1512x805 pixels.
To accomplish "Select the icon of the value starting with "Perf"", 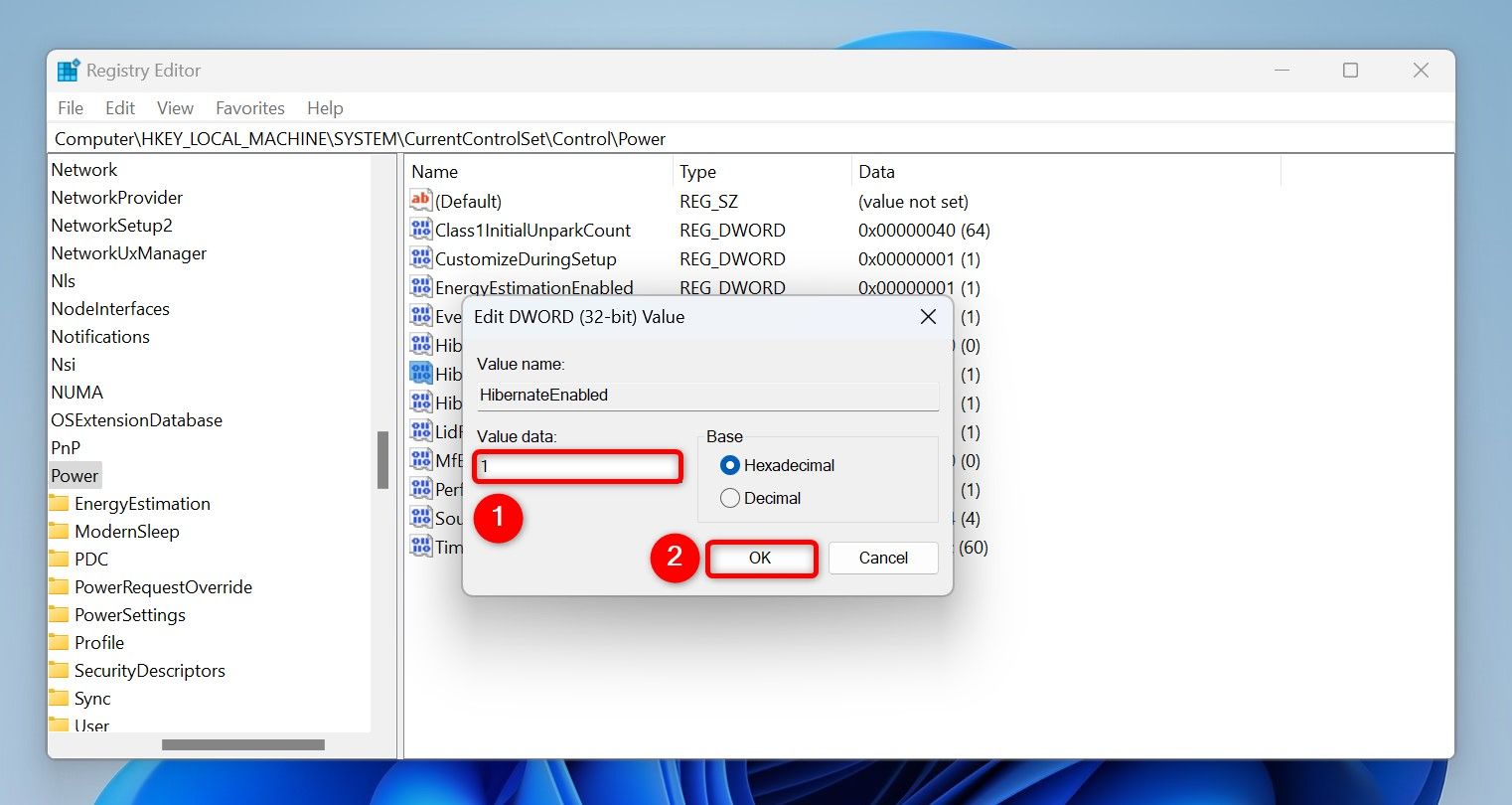I will point(421,489).
